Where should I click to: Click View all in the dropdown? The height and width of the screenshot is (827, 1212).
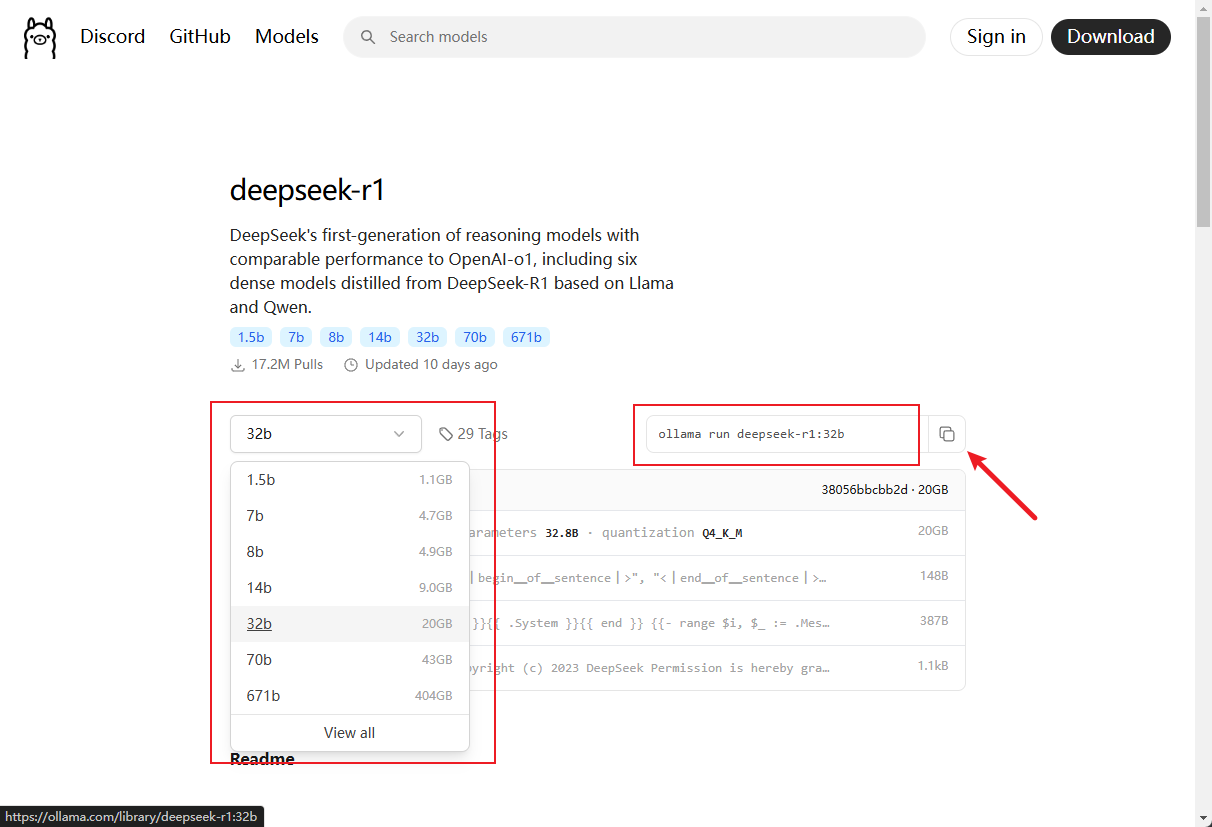(x=350, y=733)
